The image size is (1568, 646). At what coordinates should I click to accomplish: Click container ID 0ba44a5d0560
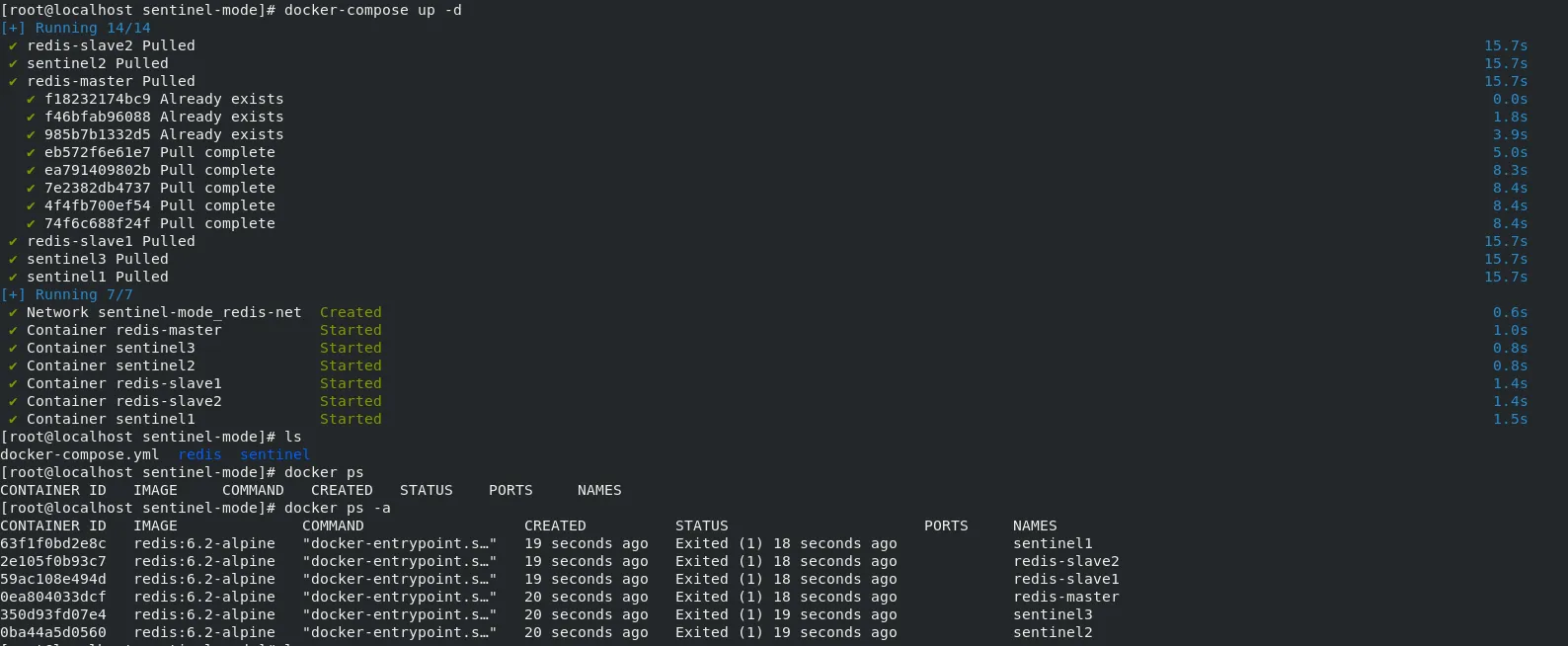tap(53, 632)
